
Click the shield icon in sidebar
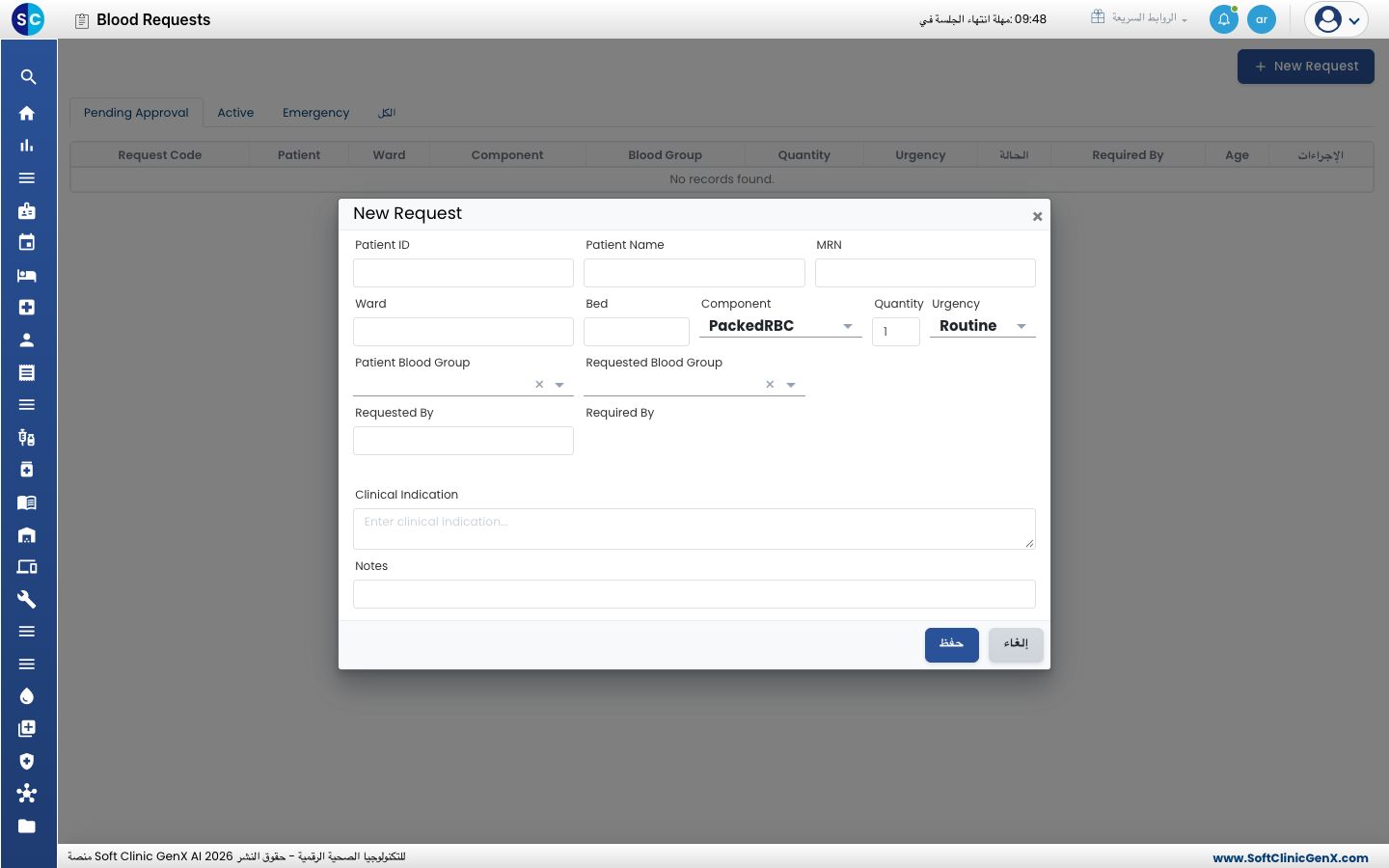pyautogui.click(x=27, y=761)
